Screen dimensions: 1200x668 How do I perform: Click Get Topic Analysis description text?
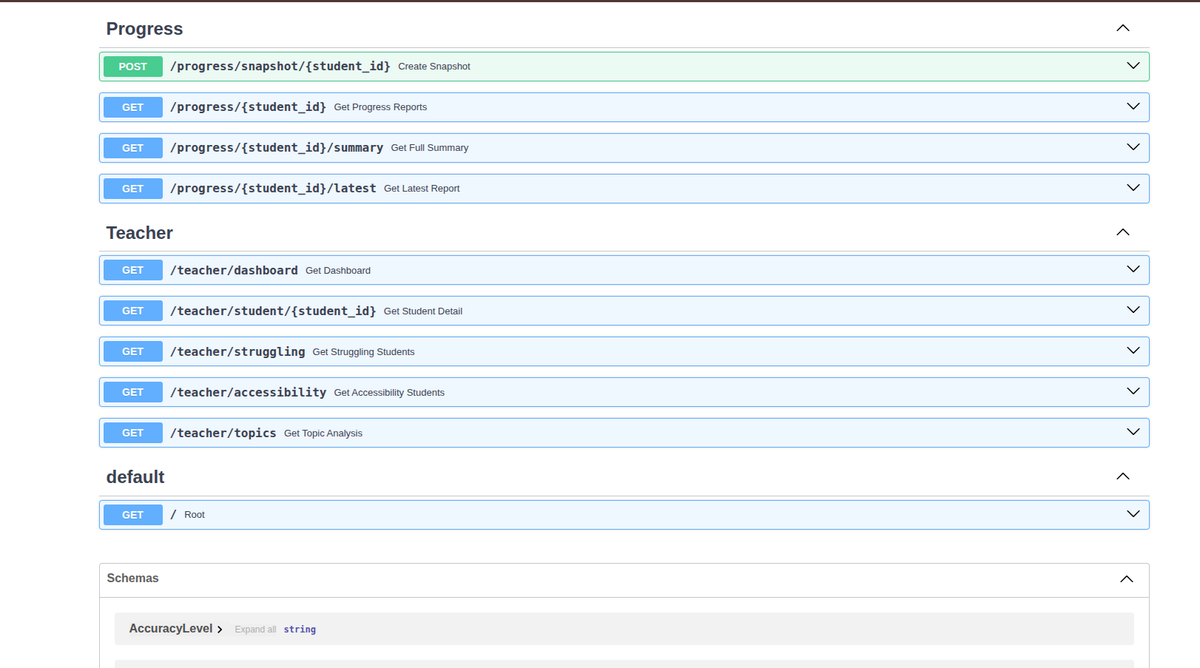tap(323, 434)
